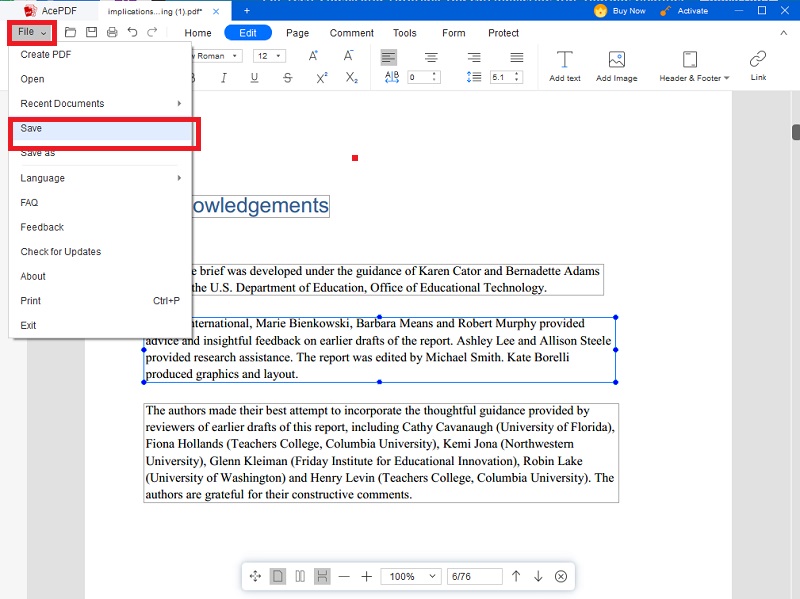Image resolution: width=800 pixels, height=599 pixels.
Task: Justify the text
Action: (x=517, y=57)
